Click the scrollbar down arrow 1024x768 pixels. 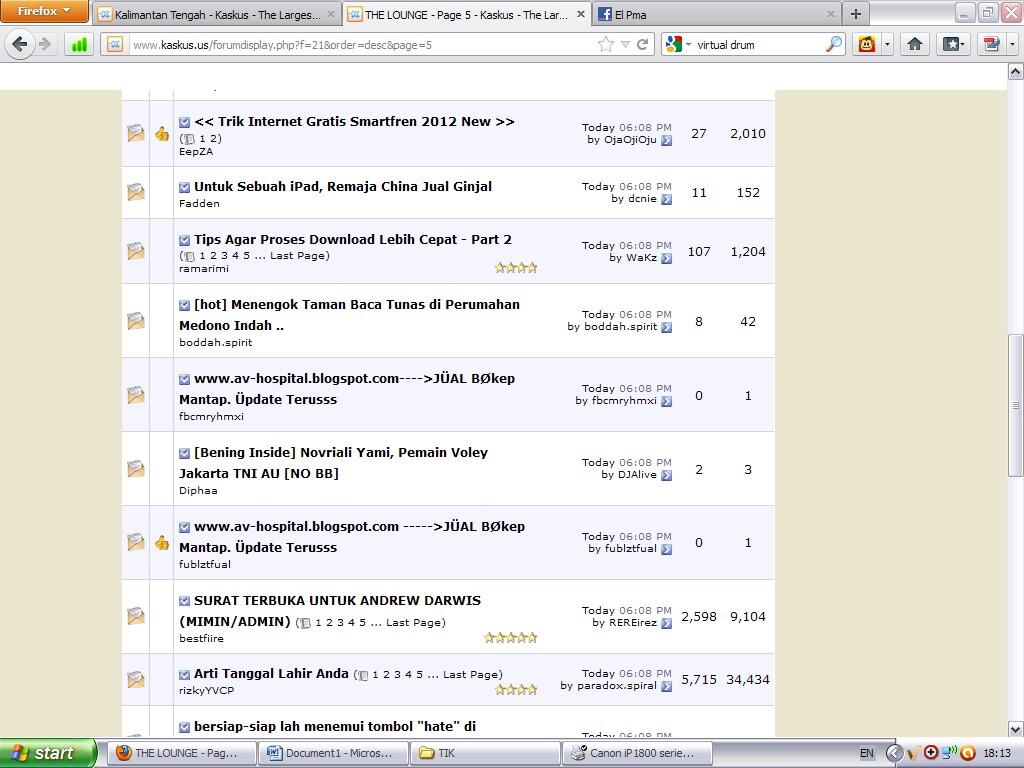1016,729
